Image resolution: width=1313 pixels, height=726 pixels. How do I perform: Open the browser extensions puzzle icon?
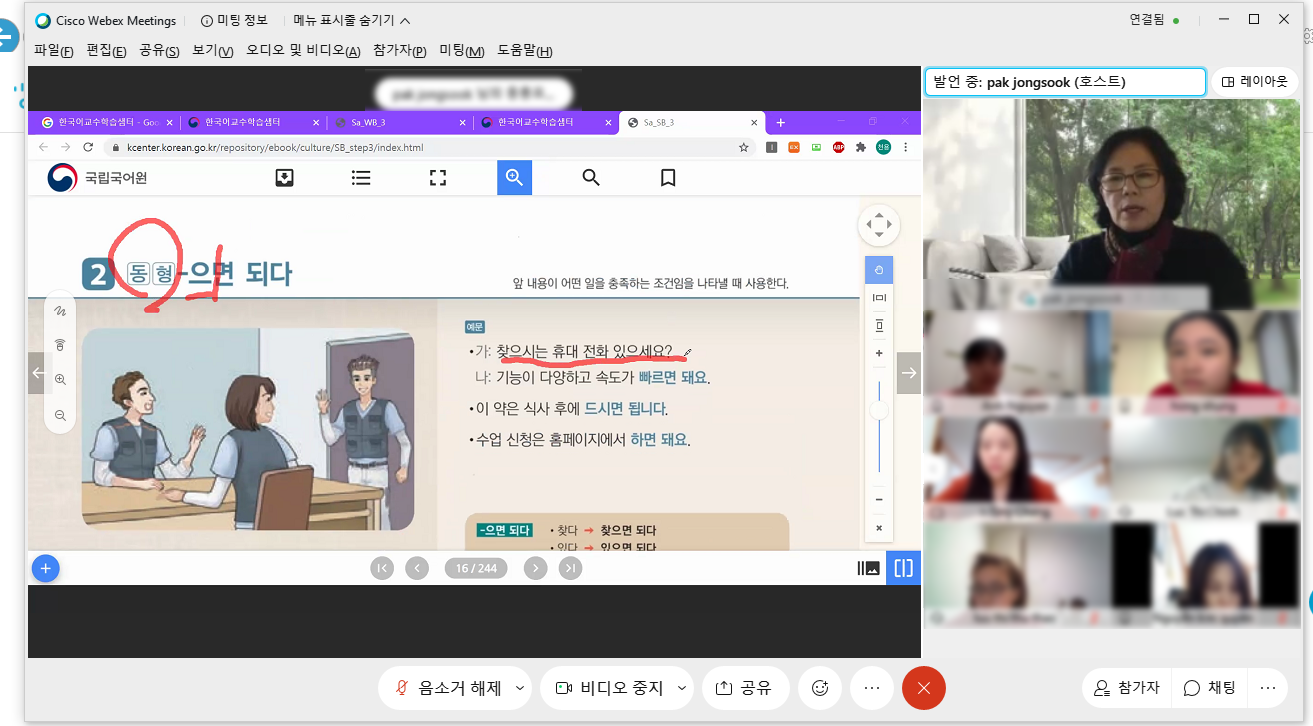(861, 147)
